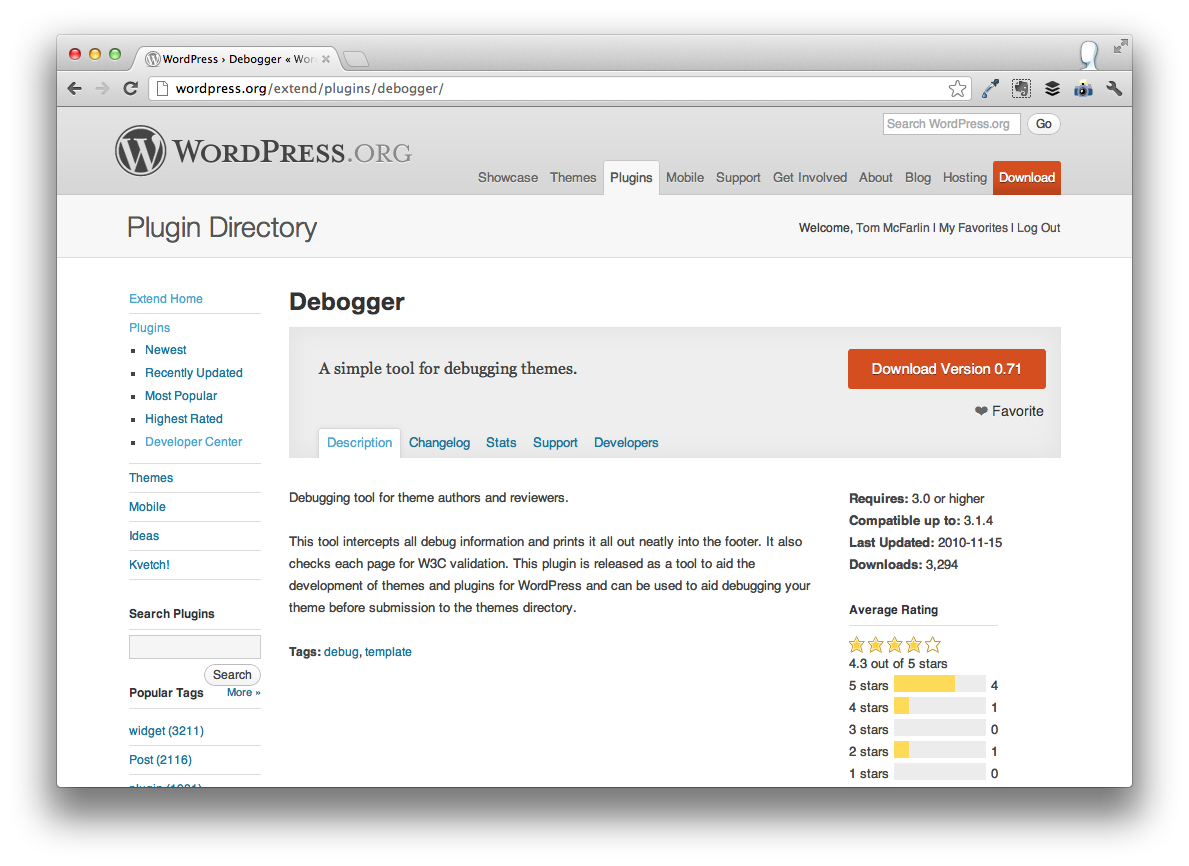The image size is (1189, 866).
Task: Open the Blog nav item
Action: (918, 177)
